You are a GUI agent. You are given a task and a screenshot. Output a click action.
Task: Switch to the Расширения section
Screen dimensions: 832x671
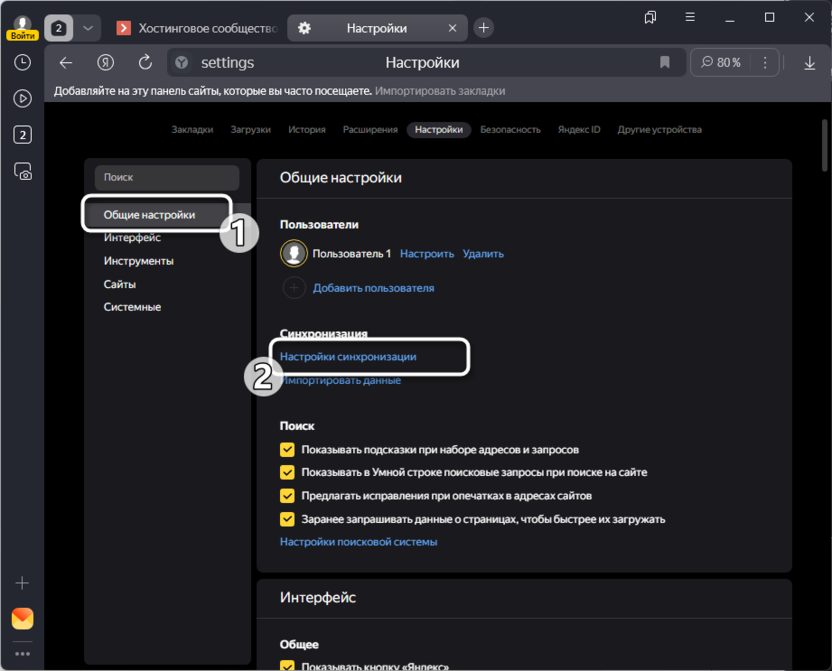coord(370,129)
